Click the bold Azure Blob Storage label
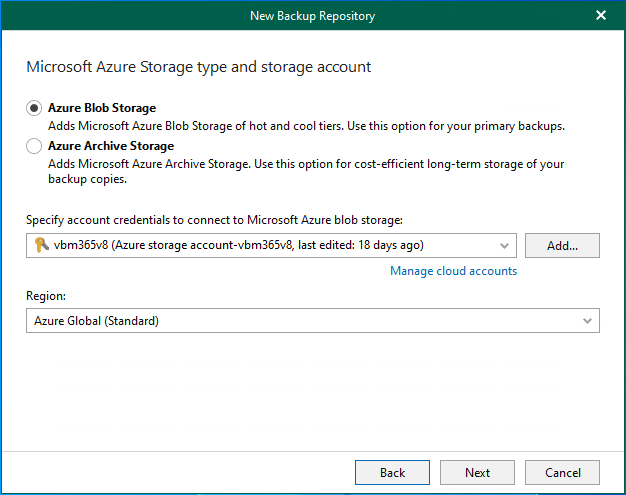Image resolution: width=626 pixels, height=495 pixels. [x=102, y=108]
